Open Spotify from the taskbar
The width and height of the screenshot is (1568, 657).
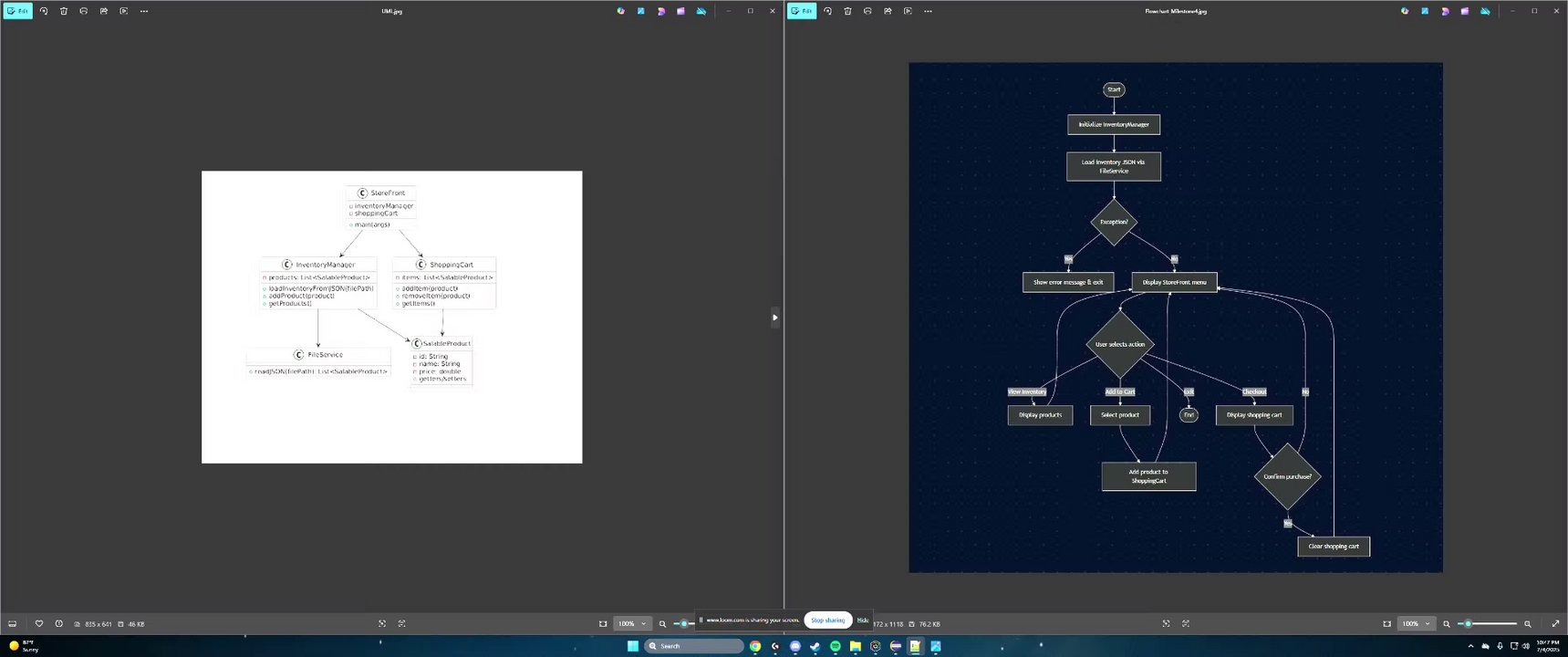[x=836, y=646]
